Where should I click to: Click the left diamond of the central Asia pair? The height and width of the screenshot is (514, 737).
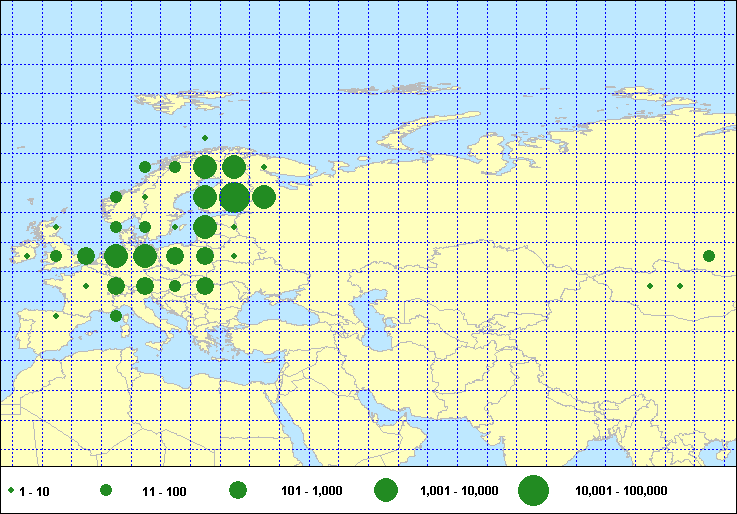click(650, 287)
